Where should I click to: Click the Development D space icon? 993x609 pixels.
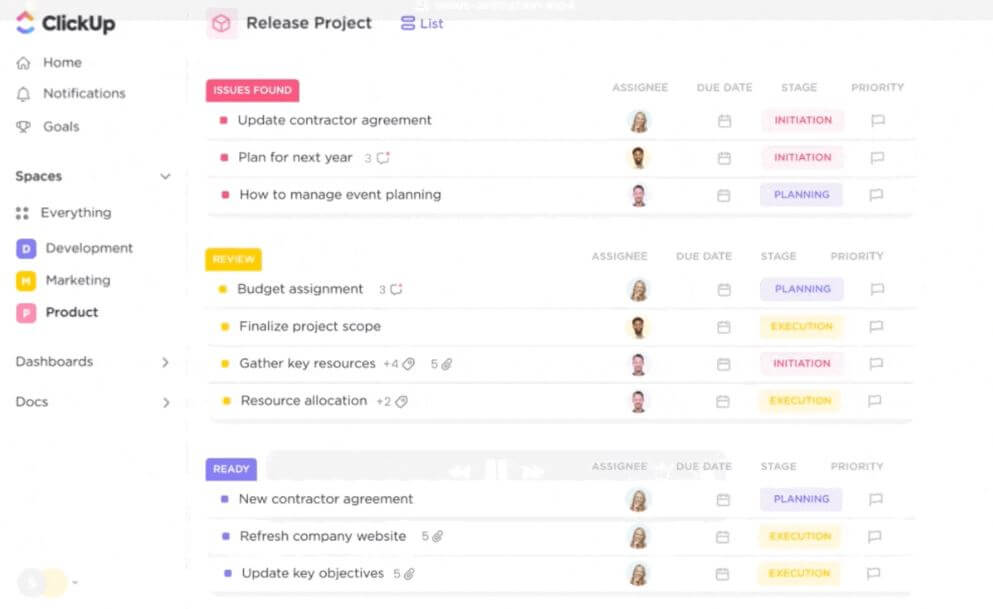point(26,249)
